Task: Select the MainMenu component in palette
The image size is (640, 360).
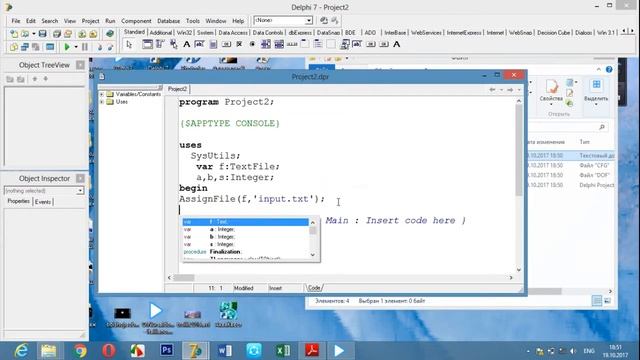Action: 160,44
